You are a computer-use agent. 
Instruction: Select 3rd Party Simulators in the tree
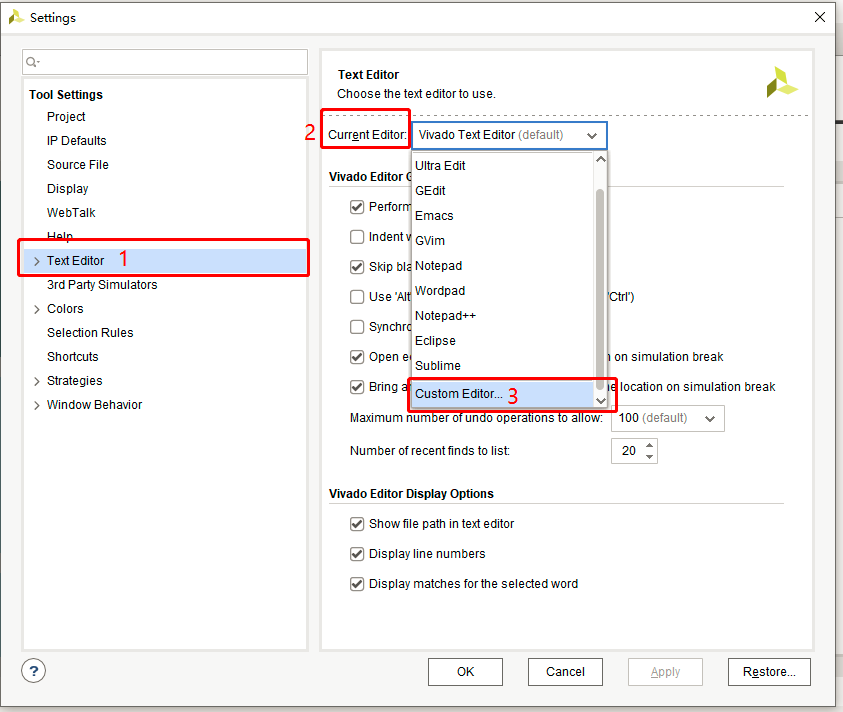(x=102, y=285)
